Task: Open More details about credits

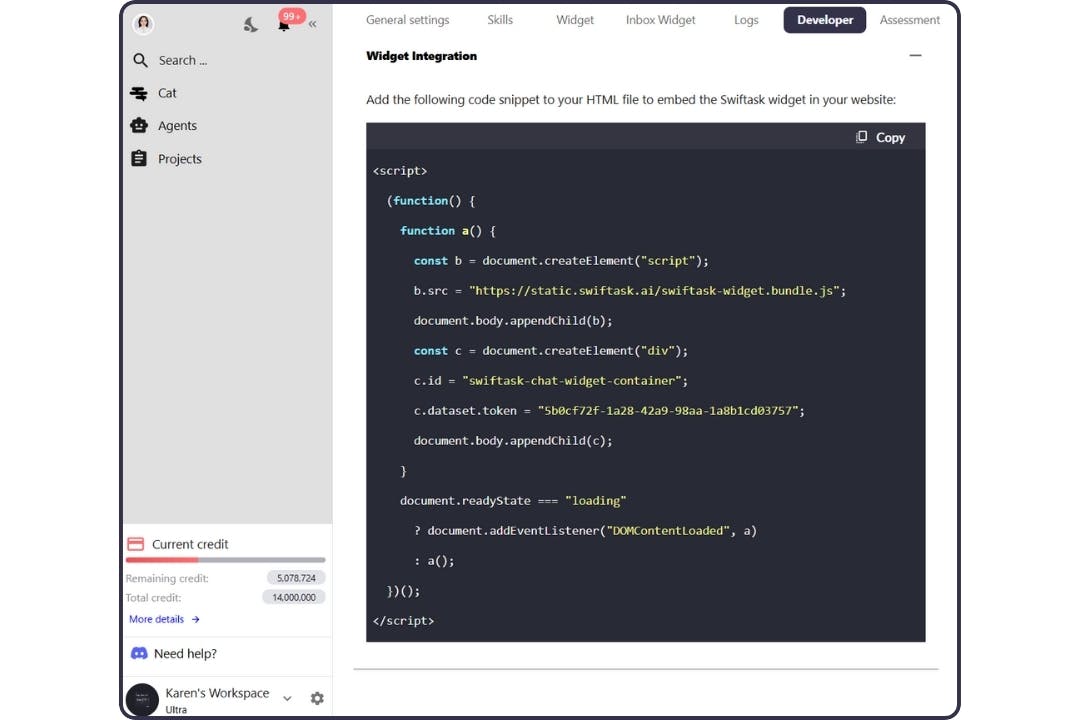Action: pyautogui.click(x=158, y=619)
